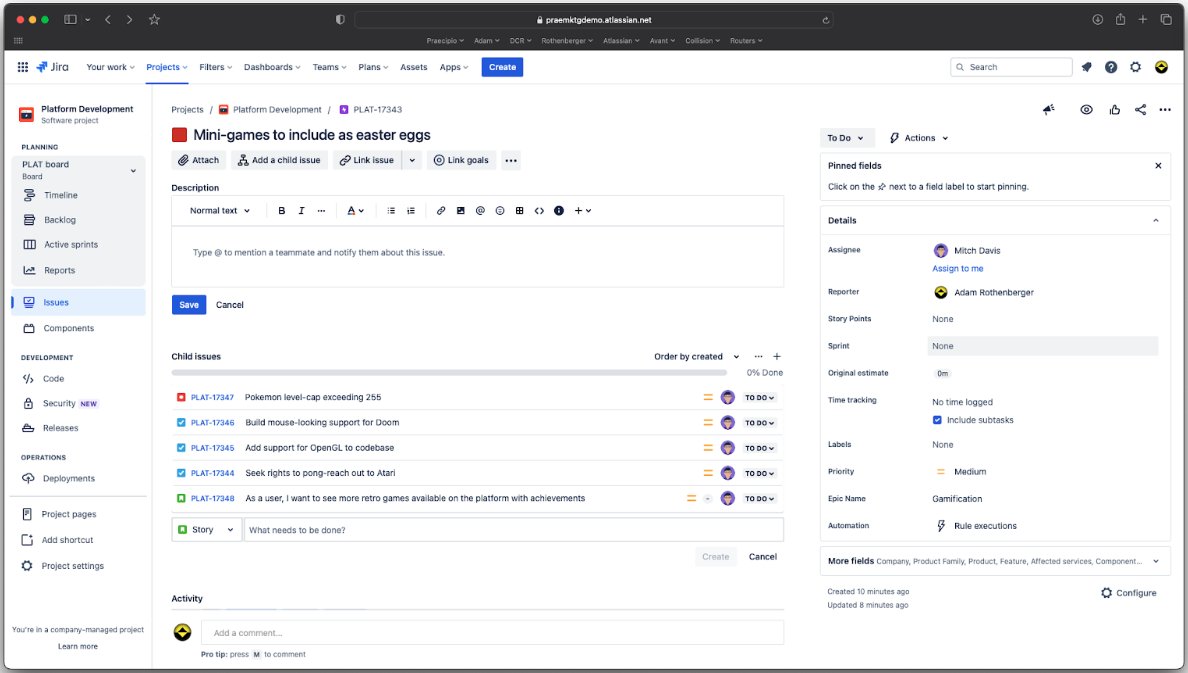
Task: Click the give feedback megaphone icon
Action: pyautogui.click(x=1049, y=109)
